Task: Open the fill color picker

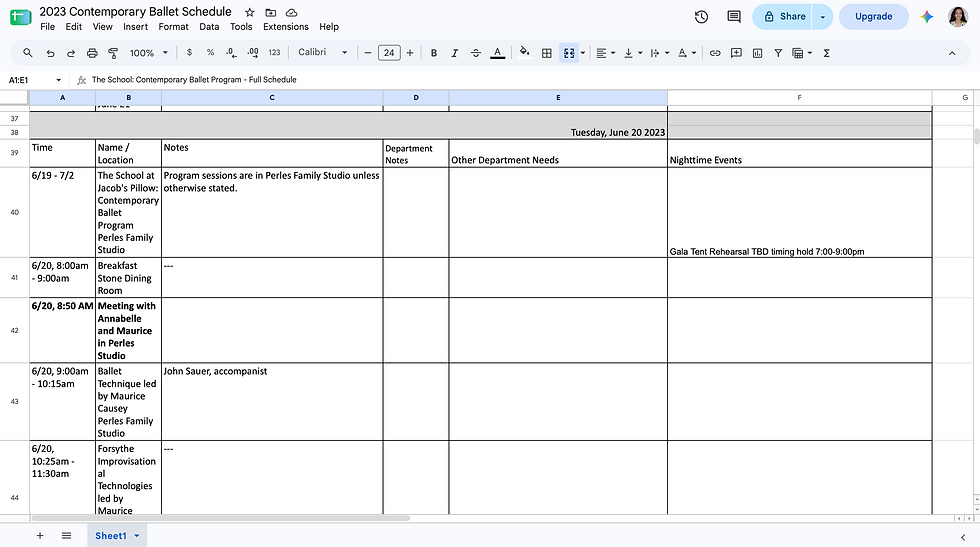Action: (x=524, y=53)
